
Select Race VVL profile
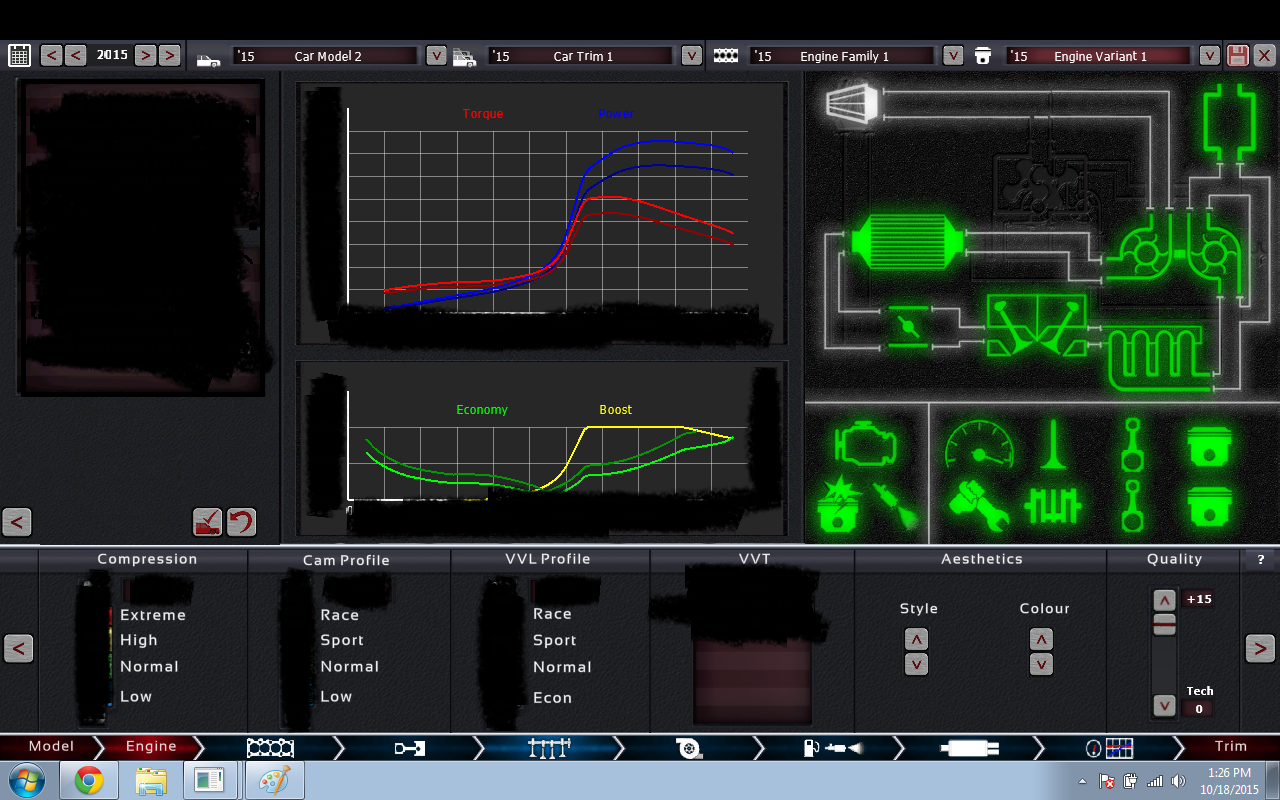552,614
